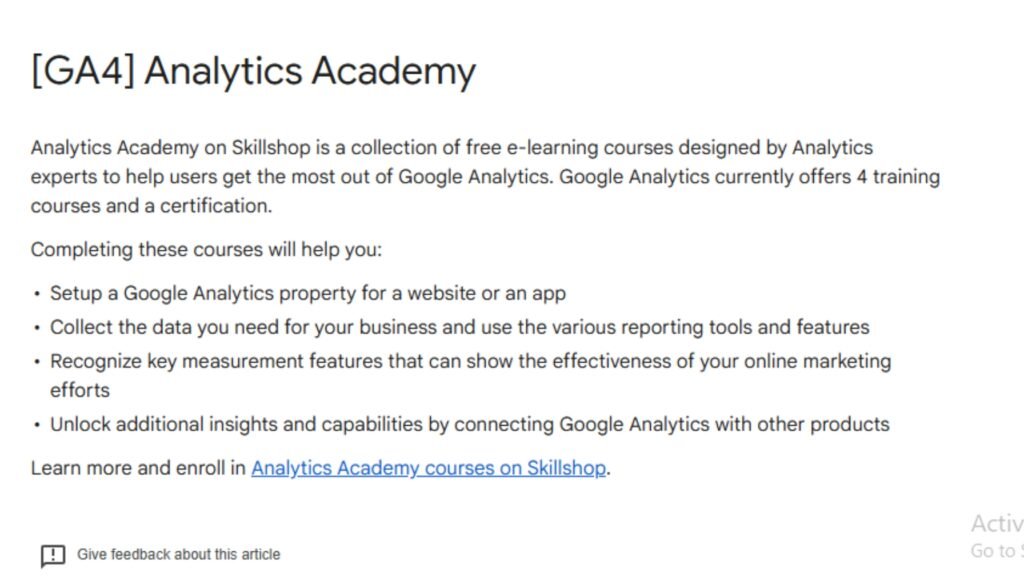Click 'Recognize key measurement features' list item

click(x=470, y=375)
